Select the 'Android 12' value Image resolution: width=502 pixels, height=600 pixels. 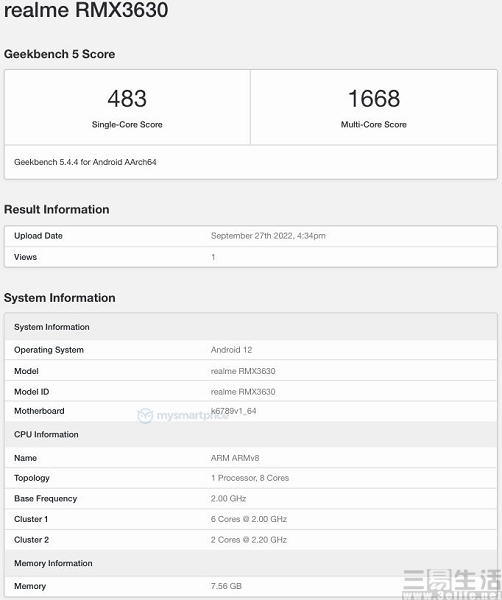(231, 350)
